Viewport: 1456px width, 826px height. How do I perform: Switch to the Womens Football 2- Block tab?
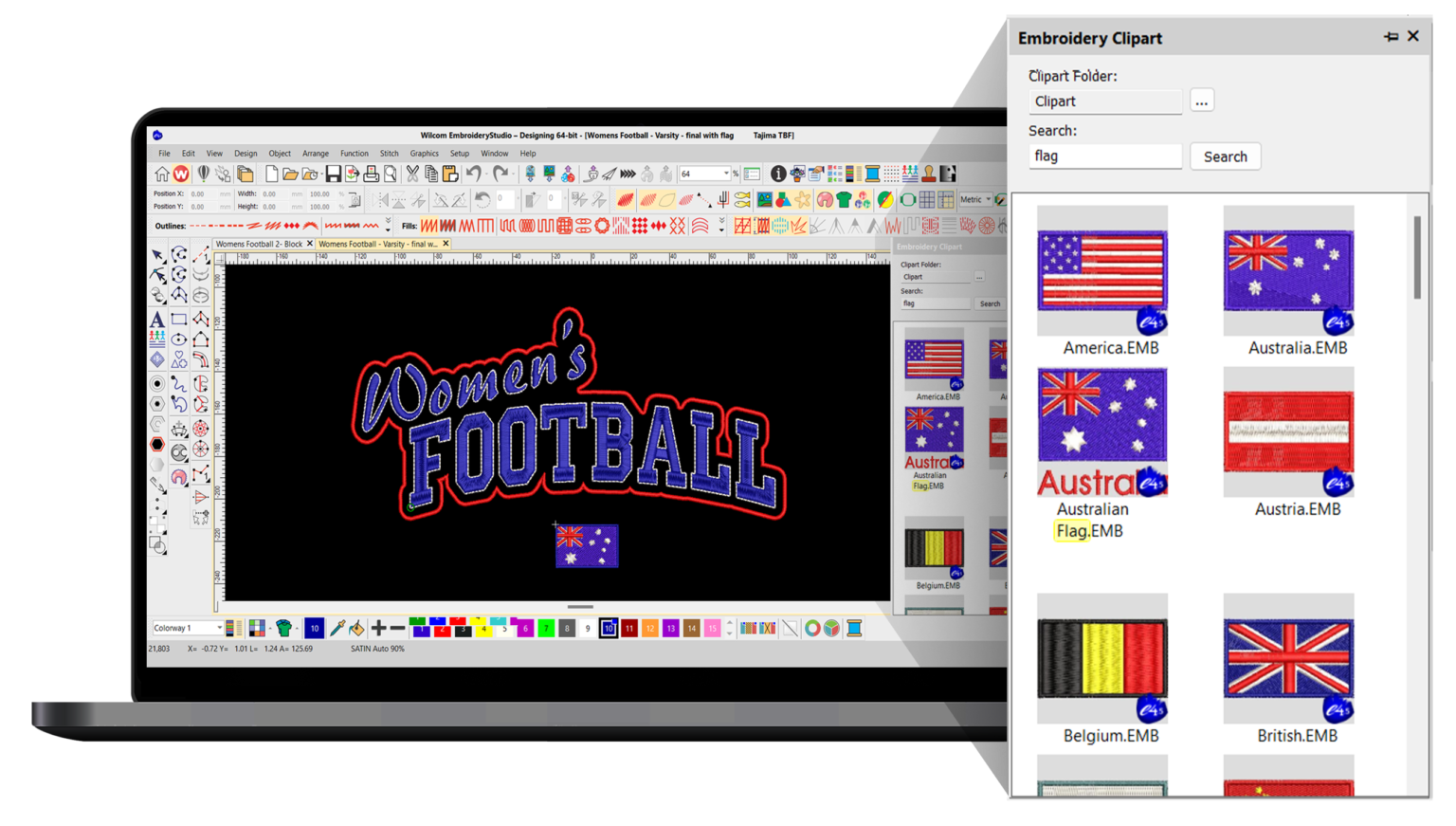[261, 244]
